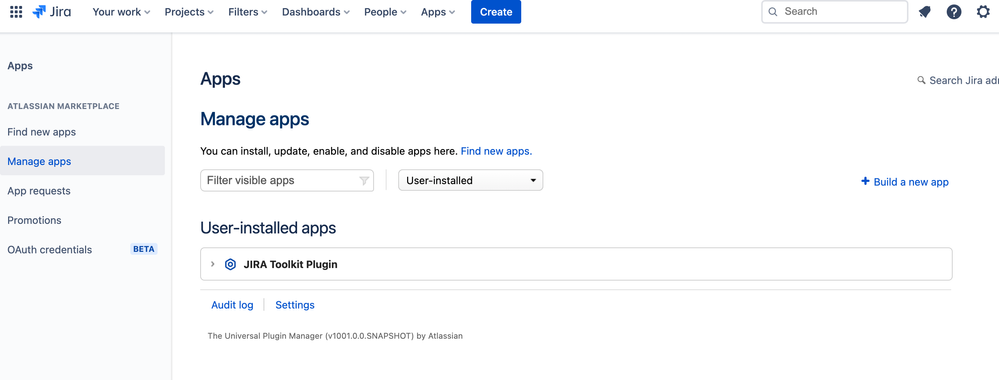The width and height of the screenshot is (999, 380).
Task: Open the Projects menu
Action: (189, 12)
